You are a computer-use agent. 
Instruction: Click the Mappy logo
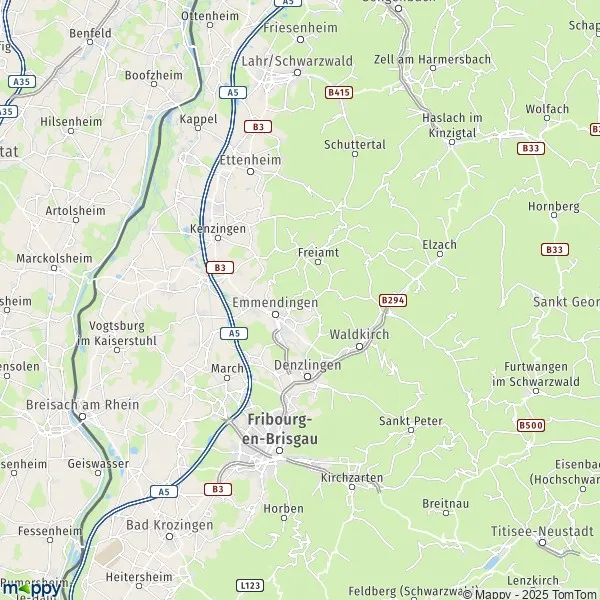pyautogui.click(x=31, y=589)
